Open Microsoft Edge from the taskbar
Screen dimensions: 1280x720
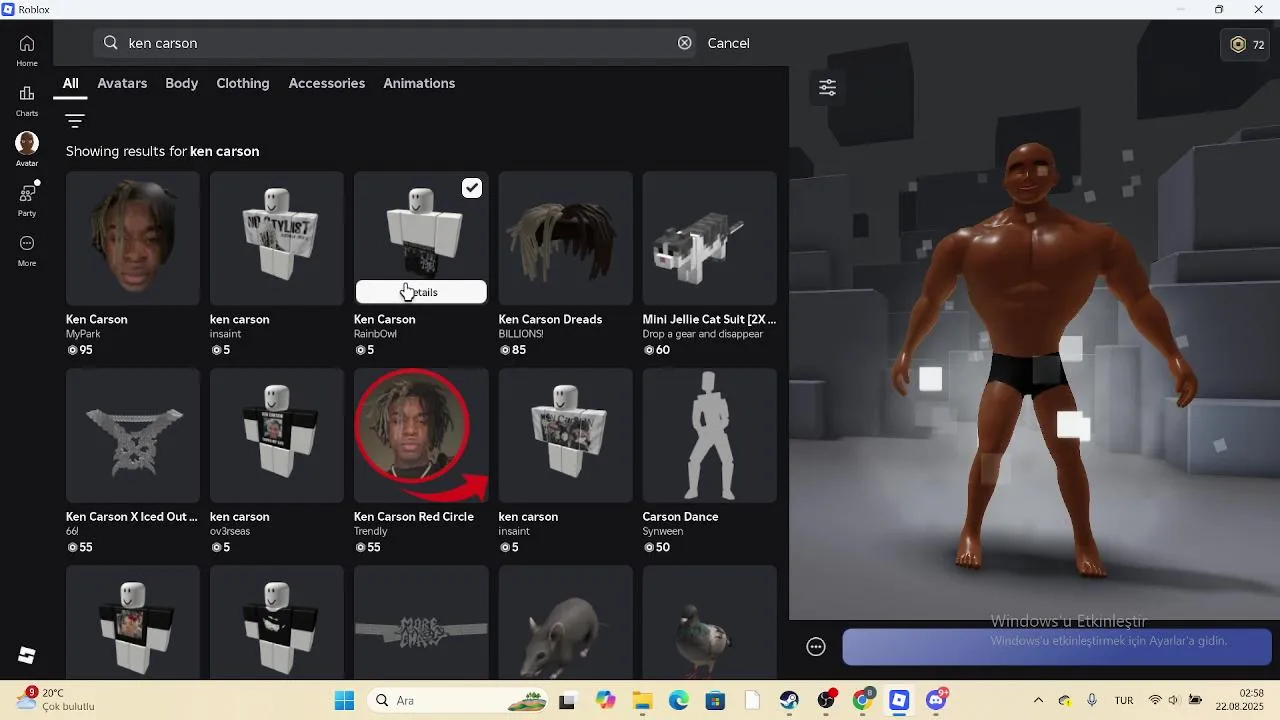(679, 701)
